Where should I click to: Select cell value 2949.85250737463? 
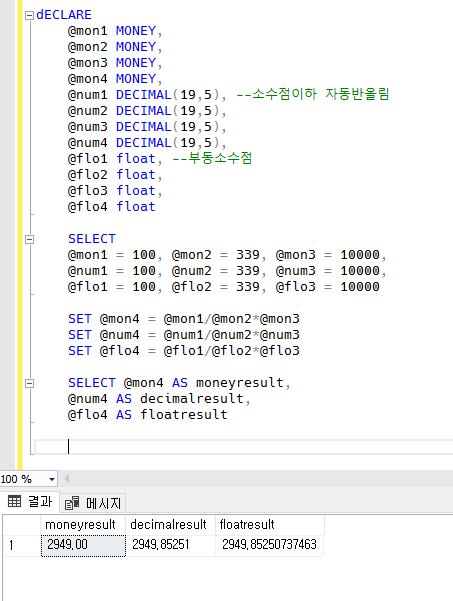coord(269,545)
